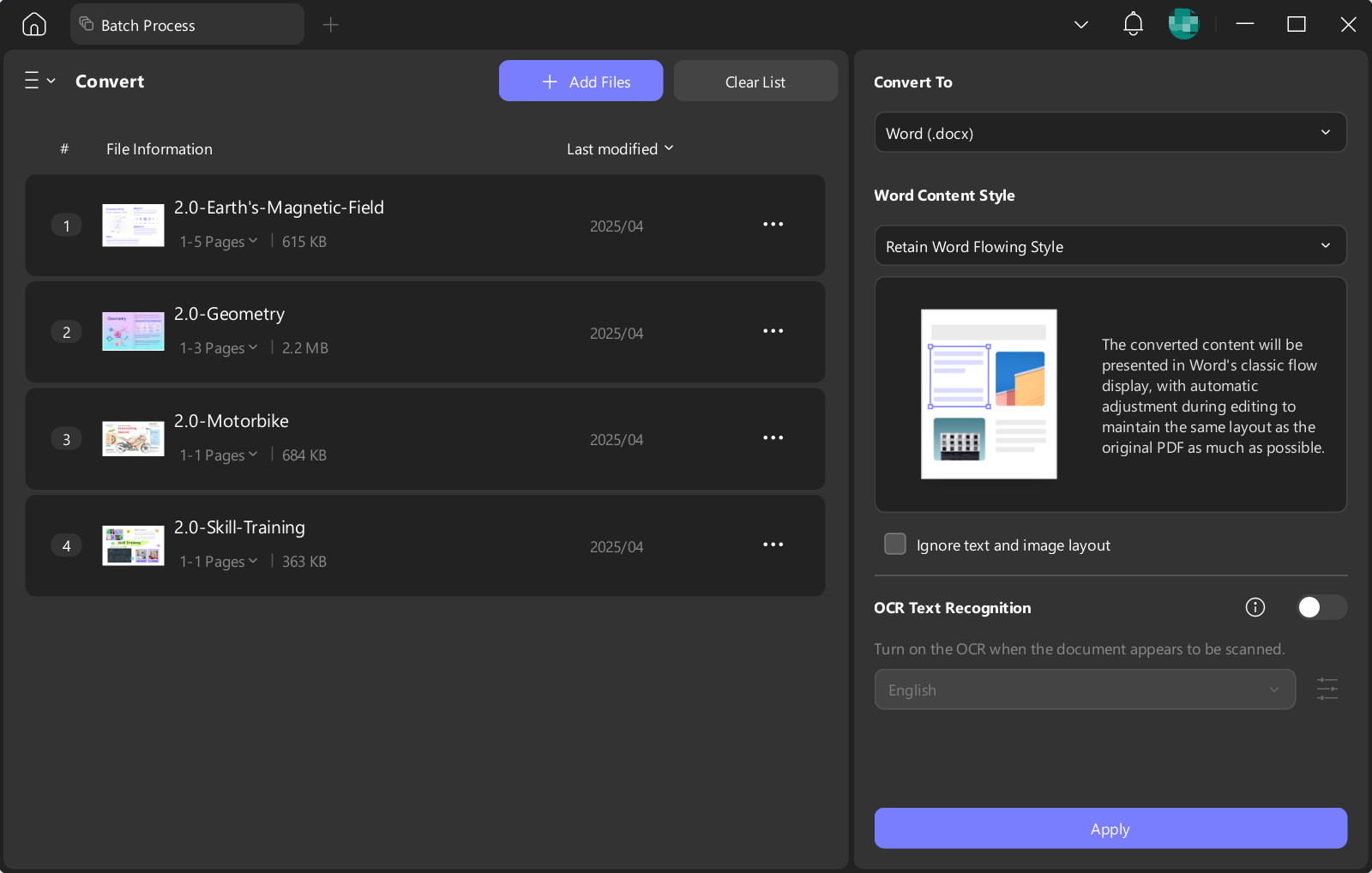This screenshot has height=873, width=1372.
Task: Open more options for 2.0-Motorbike
Action: [x=773, y=438]
